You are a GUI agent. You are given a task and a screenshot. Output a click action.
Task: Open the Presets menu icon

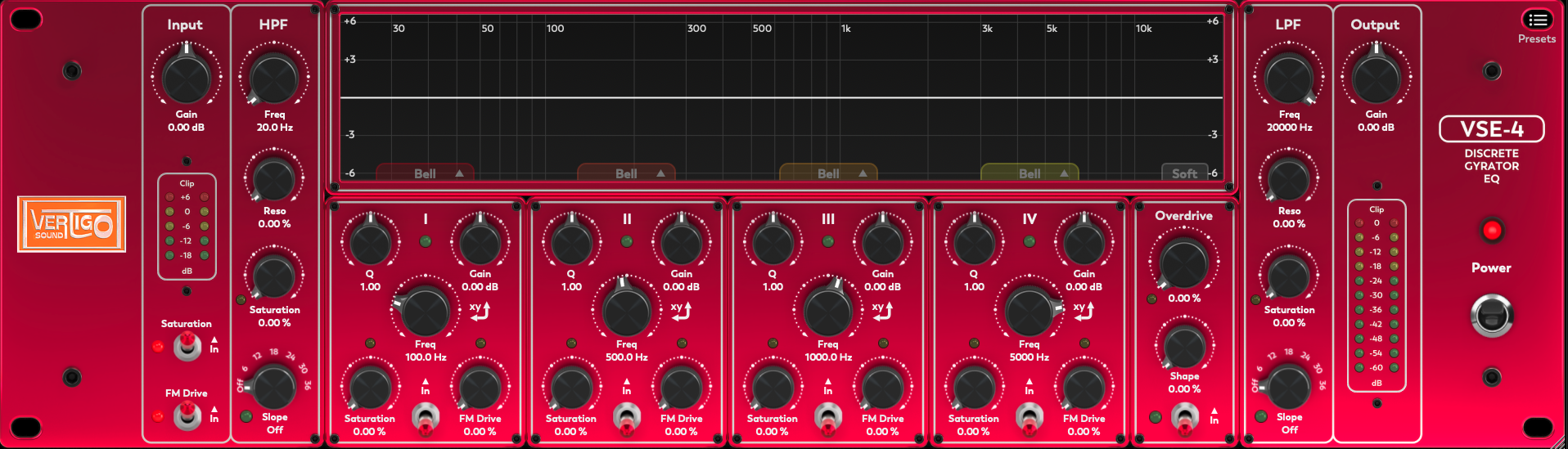(x=1537, y=20)
